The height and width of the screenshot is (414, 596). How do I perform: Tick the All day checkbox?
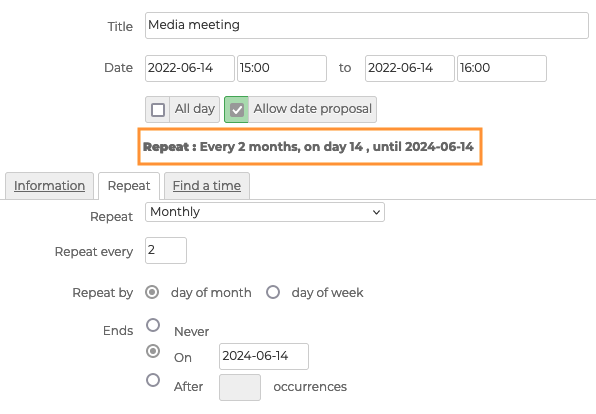click(x=158, y=110)
